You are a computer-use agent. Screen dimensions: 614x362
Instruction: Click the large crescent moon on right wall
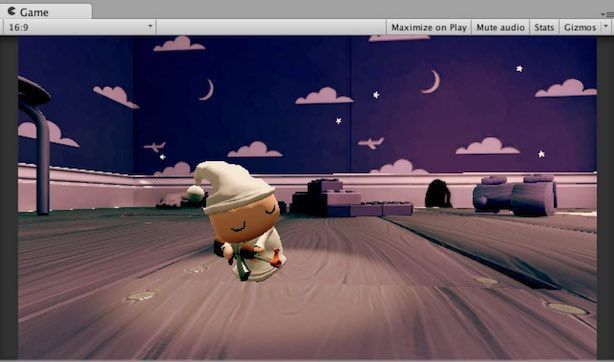point(431,82)
